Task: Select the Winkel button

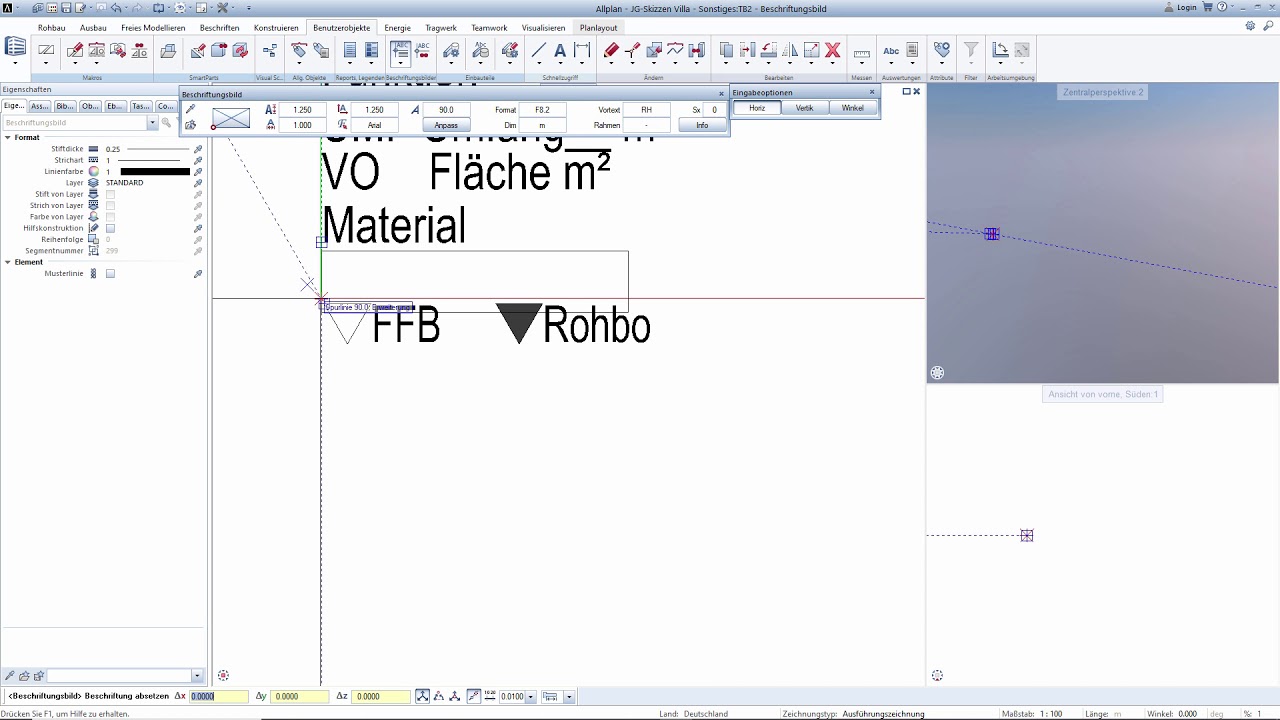Action: tap(852, 108)
